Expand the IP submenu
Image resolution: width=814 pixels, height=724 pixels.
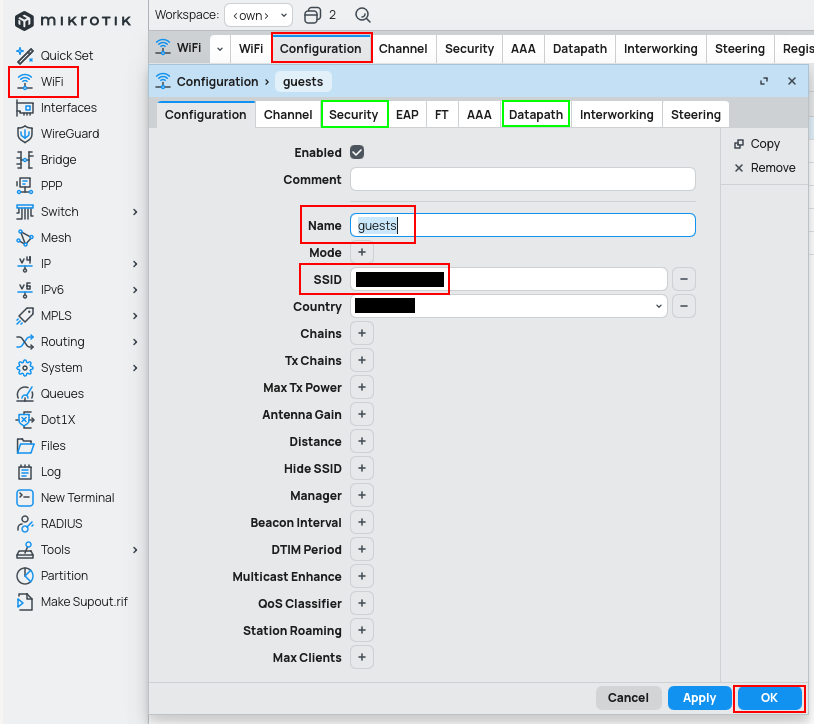coord(135,264)
